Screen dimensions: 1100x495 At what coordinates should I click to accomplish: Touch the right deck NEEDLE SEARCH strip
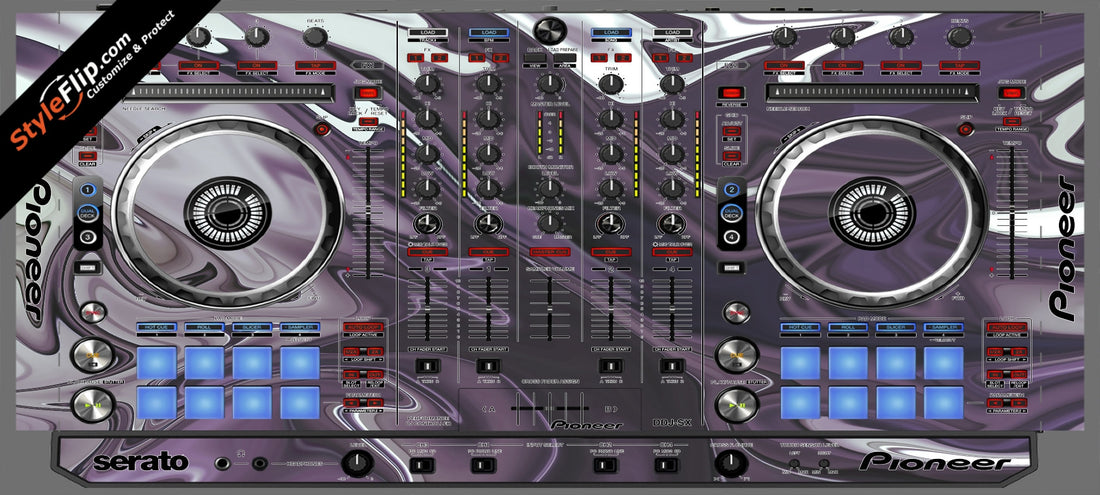click(872, 93)
